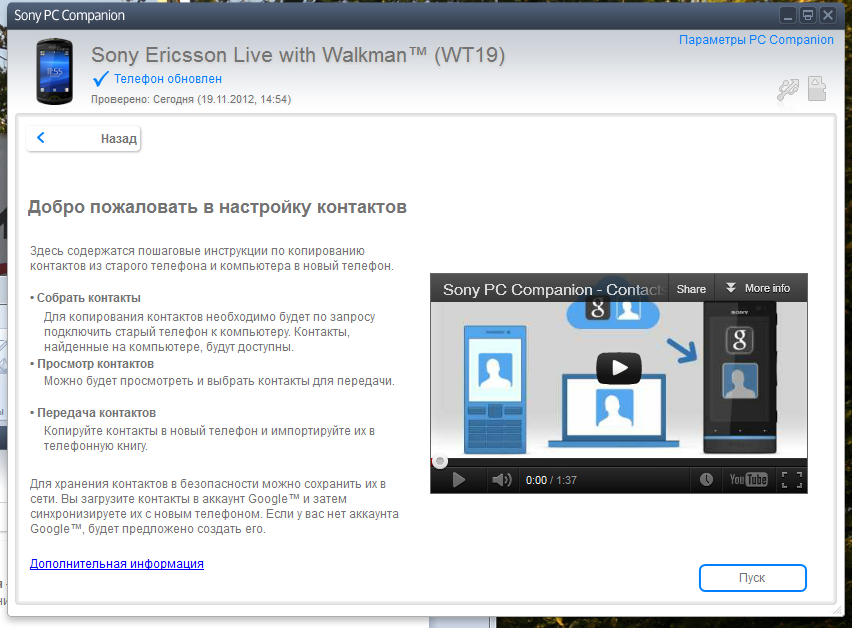The image size is (852, 628).
Task: Open Параметры PC Companion settings link
Action: pyautogui.click(x=756, y=40)
